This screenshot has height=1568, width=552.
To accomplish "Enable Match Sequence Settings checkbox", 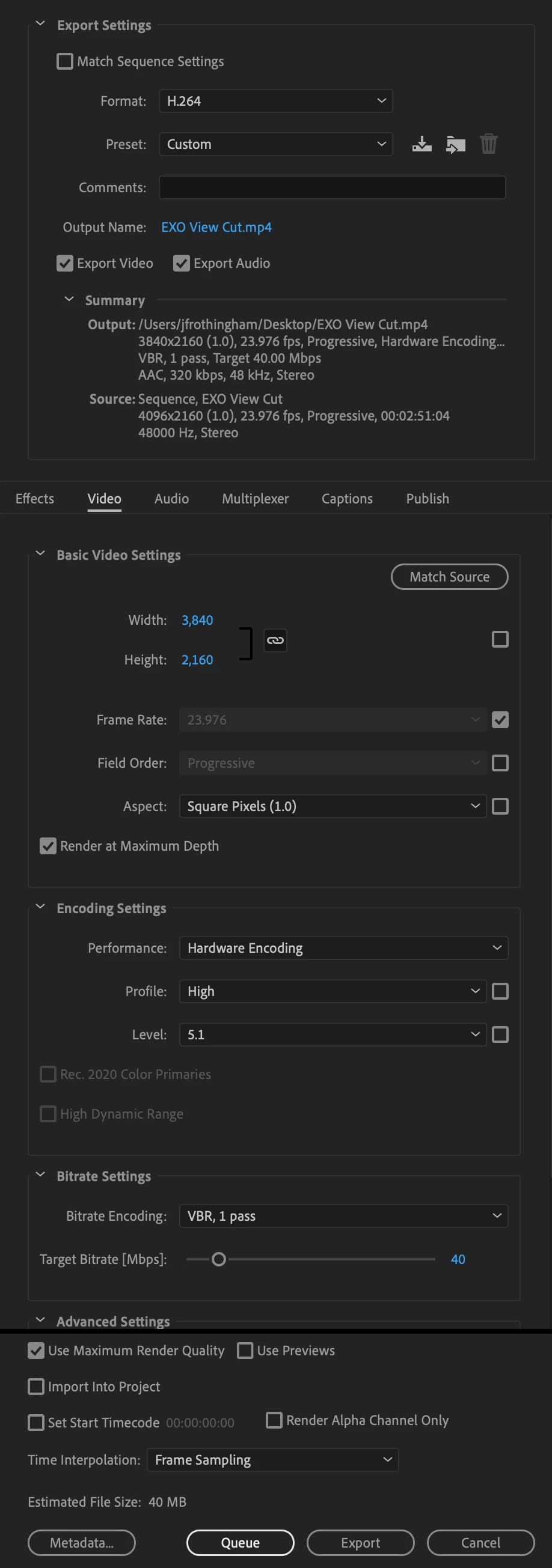I will [x=64, y=61].
